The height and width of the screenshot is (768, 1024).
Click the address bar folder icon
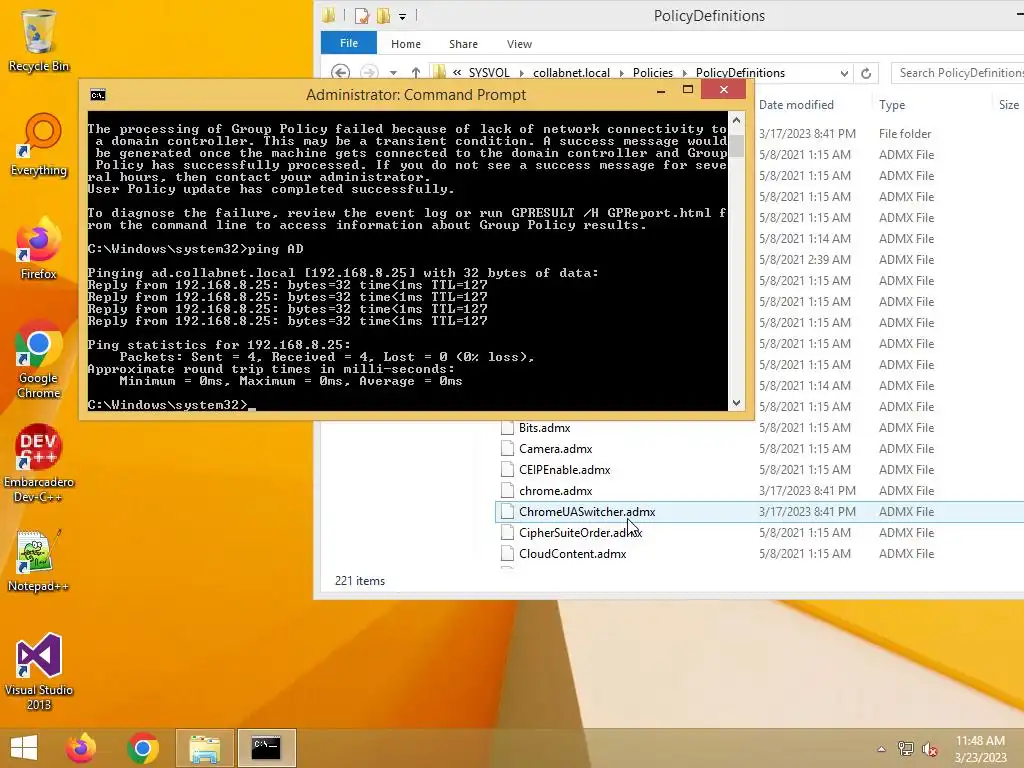440,72
